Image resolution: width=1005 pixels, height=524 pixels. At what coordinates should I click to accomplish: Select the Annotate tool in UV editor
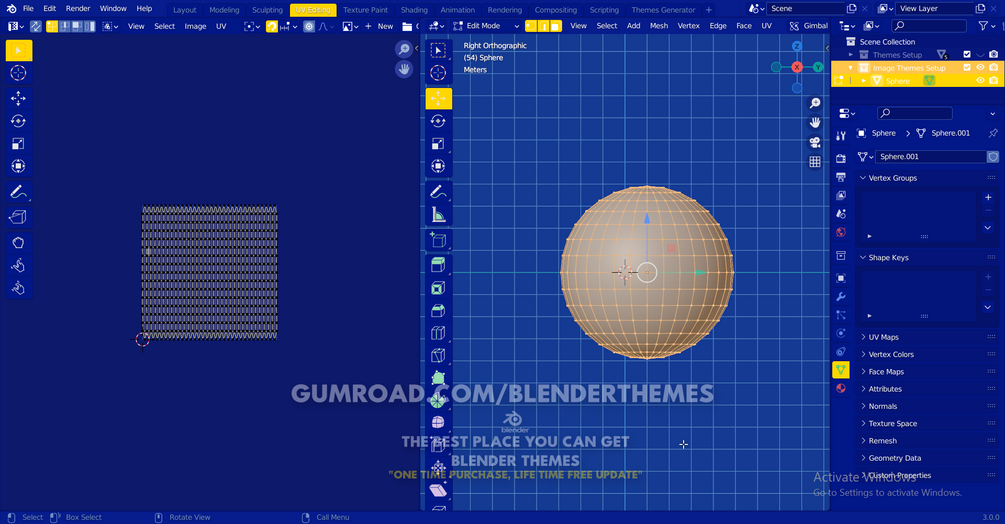click(19, 192)
